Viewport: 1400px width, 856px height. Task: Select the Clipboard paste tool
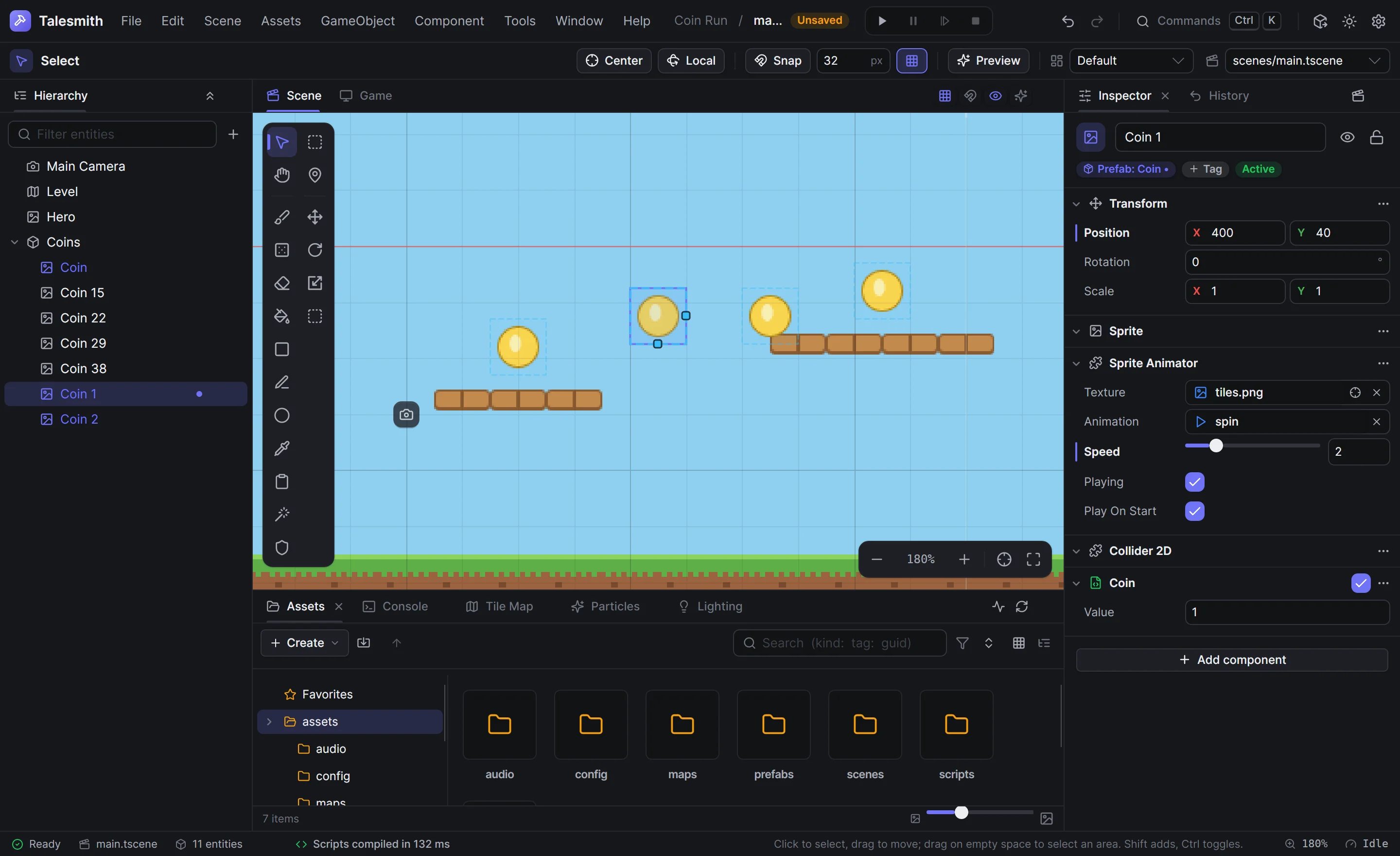pyautogui.click(x=282, y=482)
